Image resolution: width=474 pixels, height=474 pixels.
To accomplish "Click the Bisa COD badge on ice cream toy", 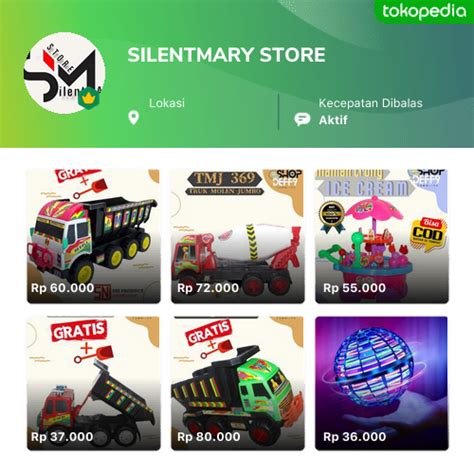I will (x=429, y=232).
